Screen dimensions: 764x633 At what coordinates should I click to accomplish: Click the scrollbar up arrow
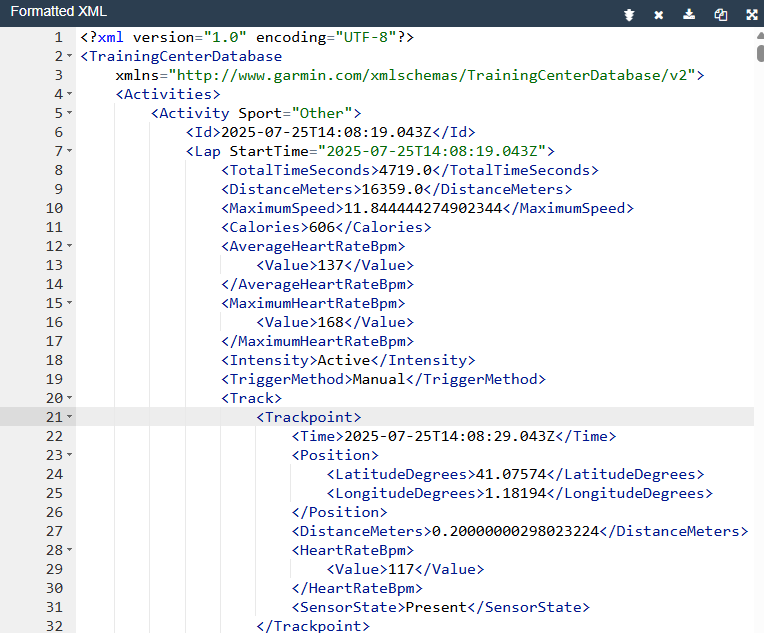(760, 35)
